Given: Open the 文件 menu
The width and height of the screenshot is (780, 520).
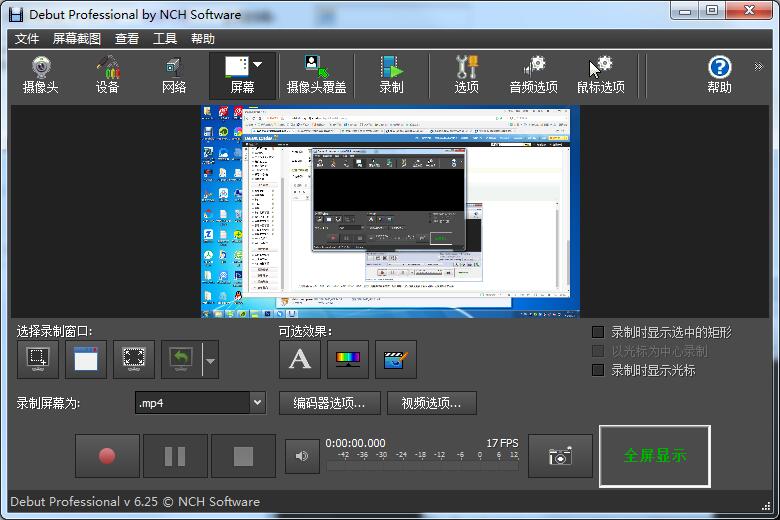Looking at the screenshot, I should [x=27, y=39].
